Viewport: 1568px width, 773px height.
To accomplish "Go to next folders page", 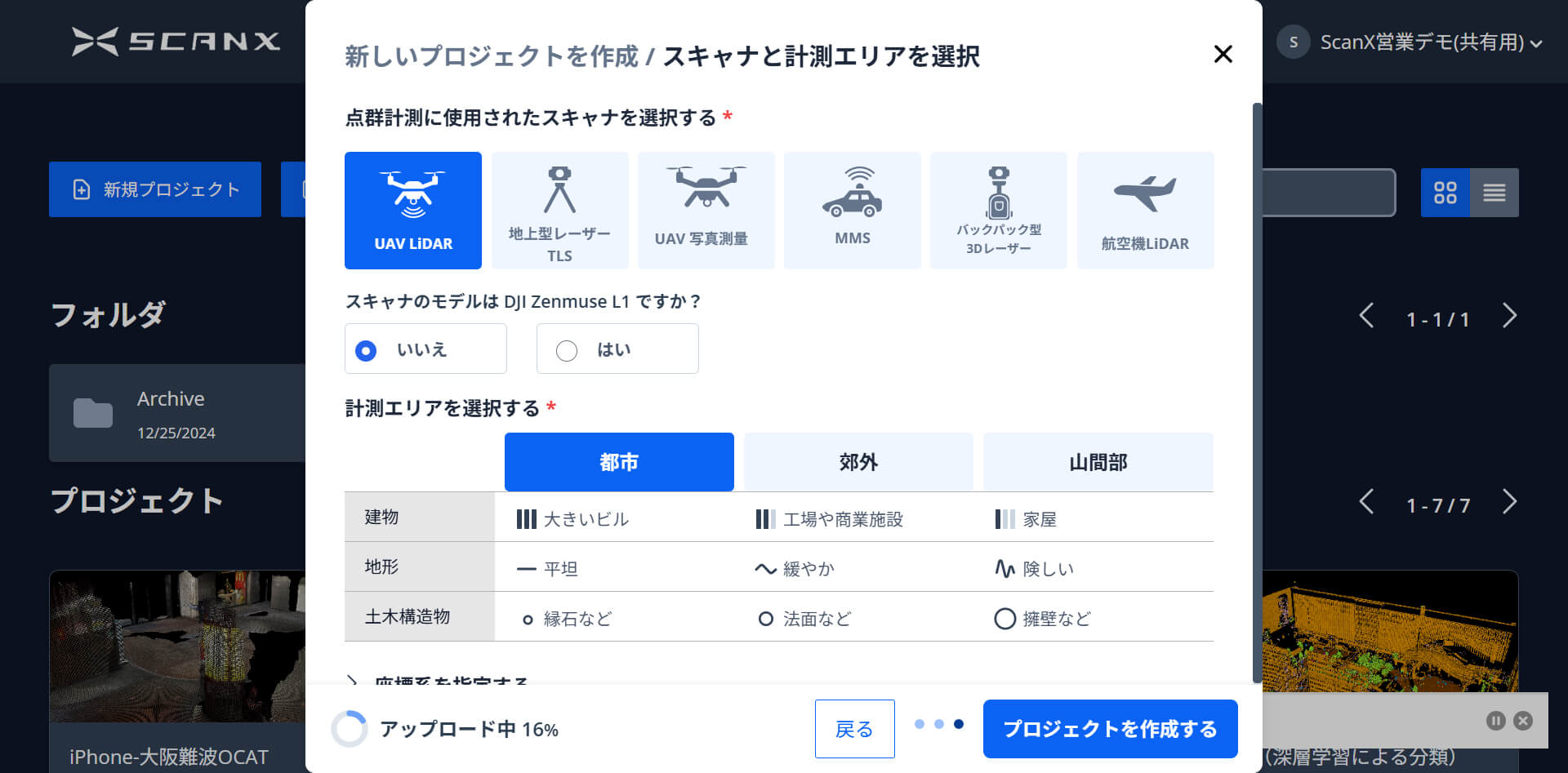I will pos(1509,317).
